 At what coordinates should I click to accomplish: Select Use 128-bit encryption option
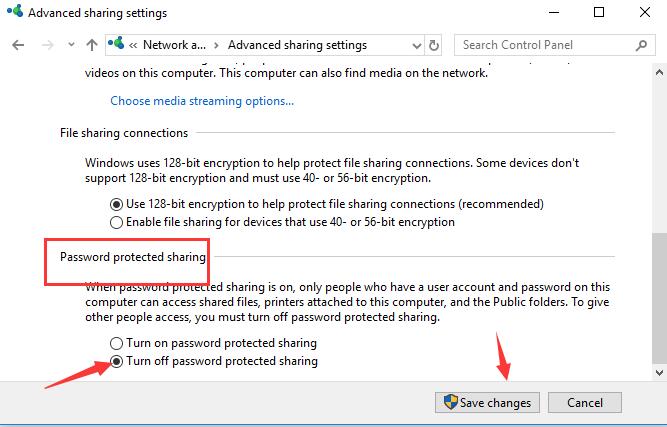click(x=116, y=205)
